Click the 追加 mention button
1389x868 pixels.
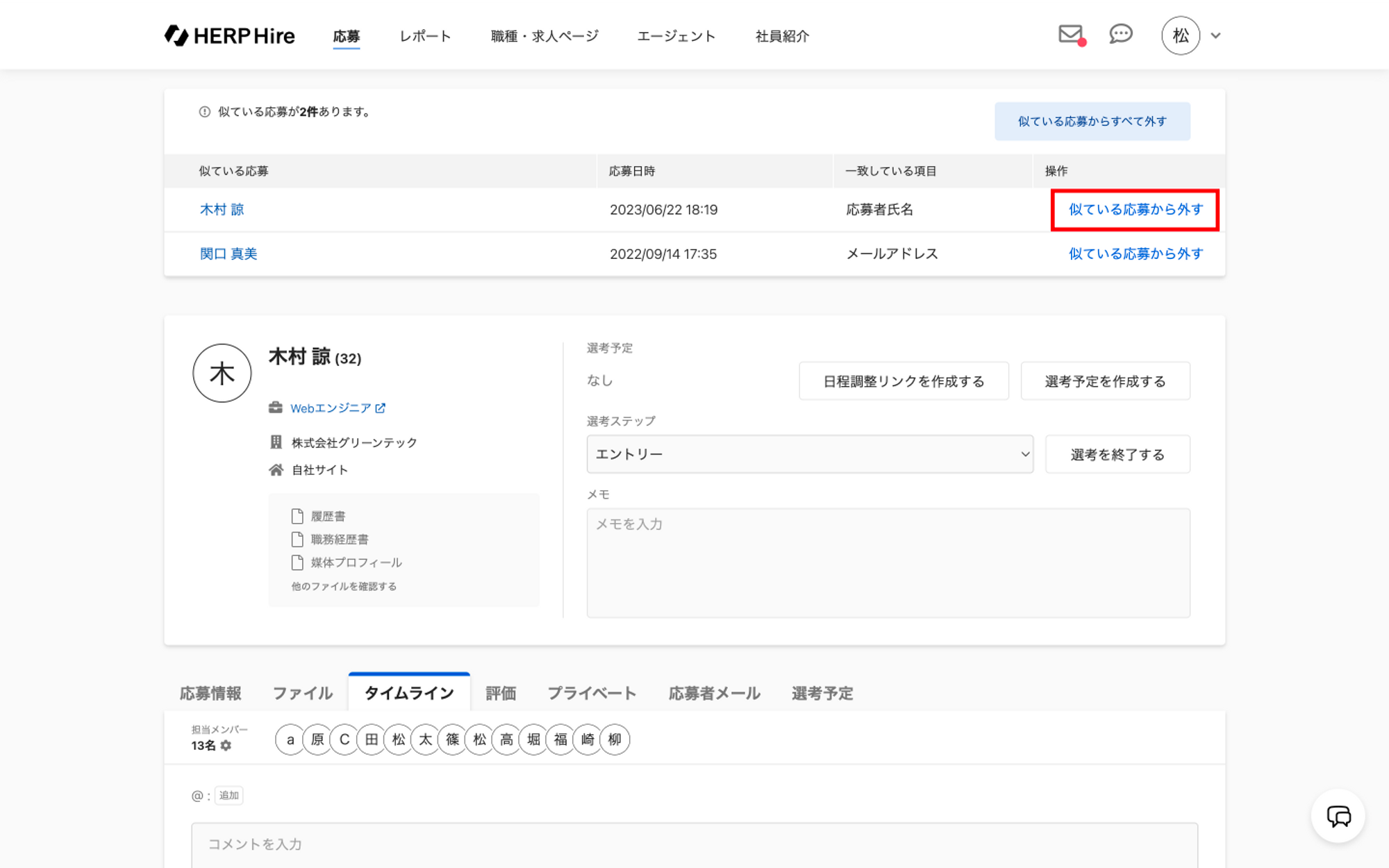click(229, 796)
